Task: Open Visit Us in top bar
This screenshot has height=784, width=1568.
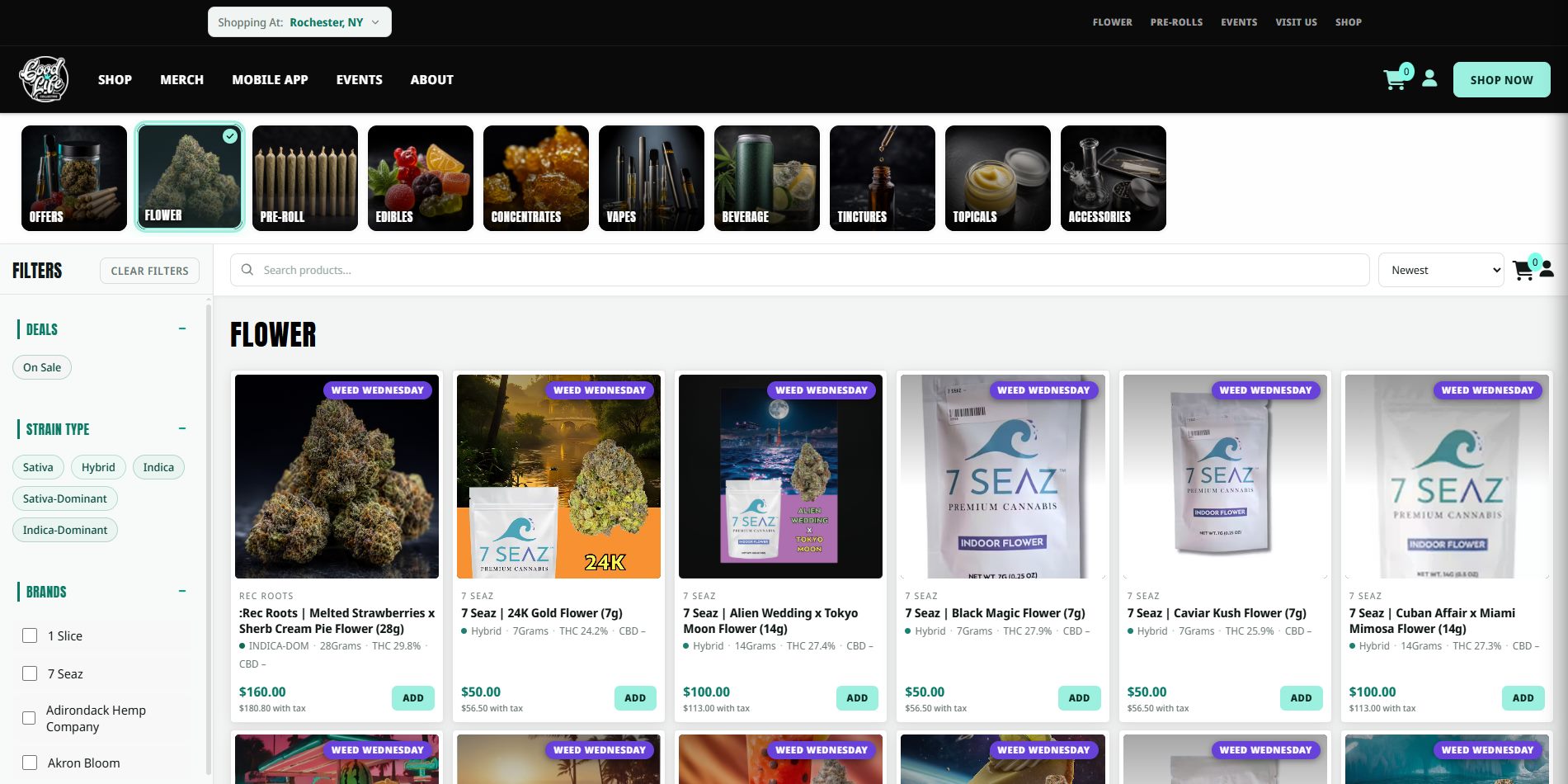Action: coord(1296,22)
